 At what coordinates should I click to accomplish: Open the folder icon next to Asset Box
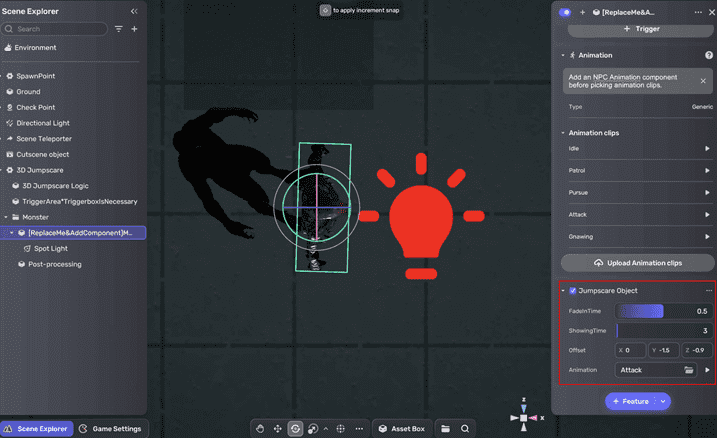[445, 429]
